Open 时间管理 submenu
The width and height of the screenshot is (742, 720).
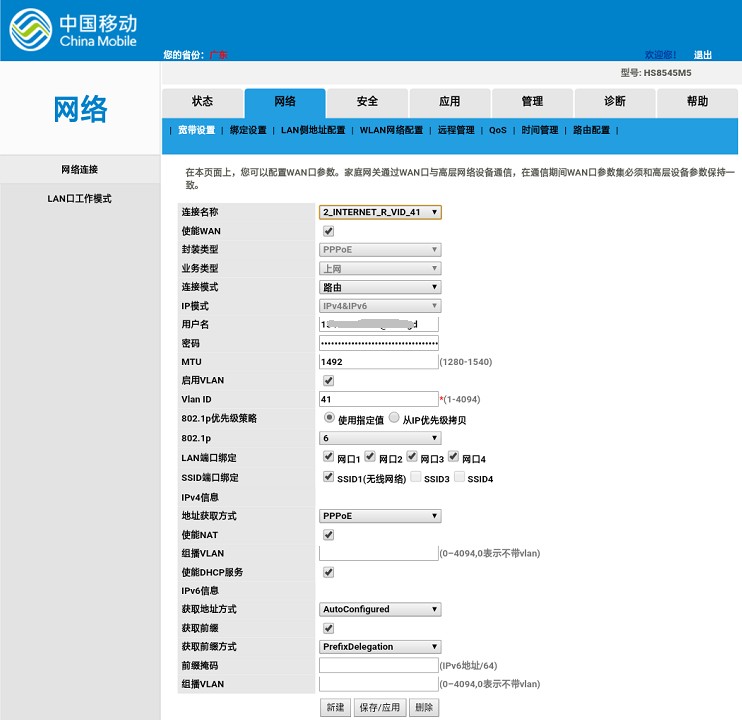[539, 130]
